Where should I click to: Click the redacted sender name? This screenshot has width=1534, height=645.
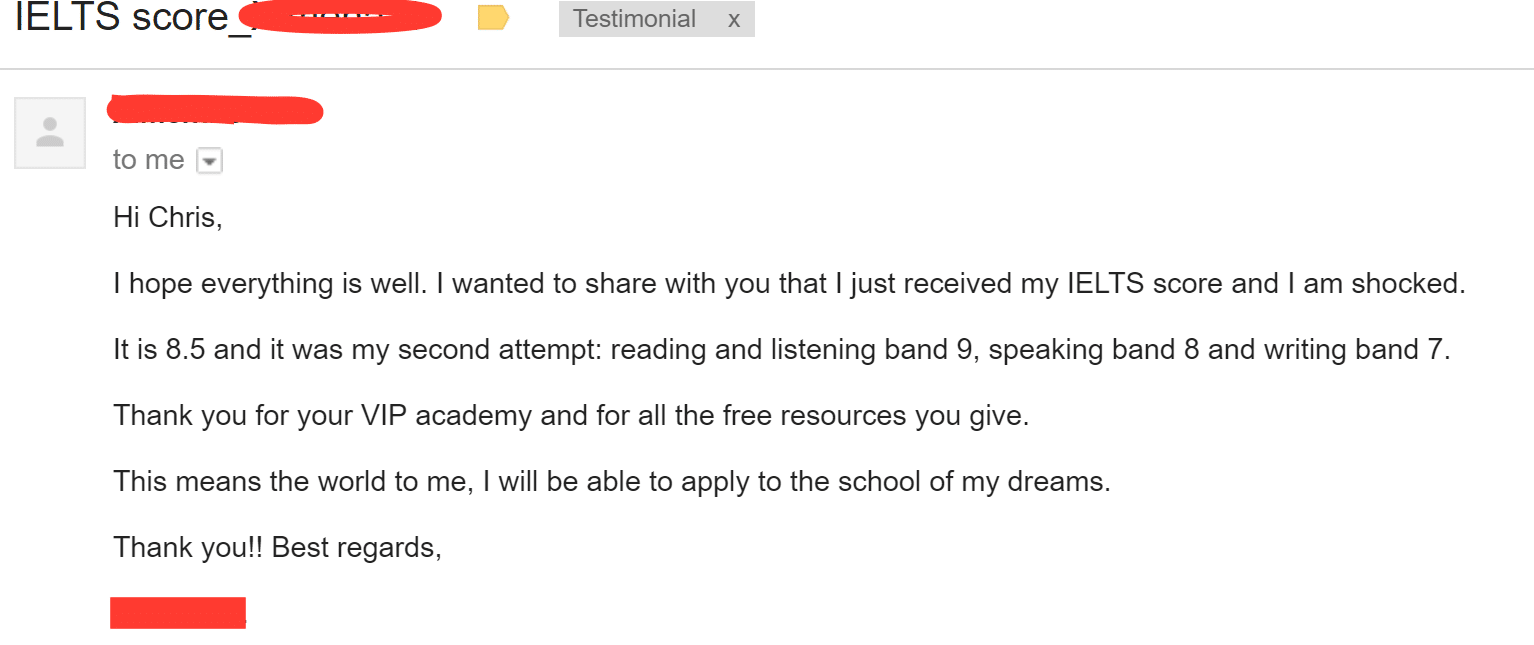point(215,110)
